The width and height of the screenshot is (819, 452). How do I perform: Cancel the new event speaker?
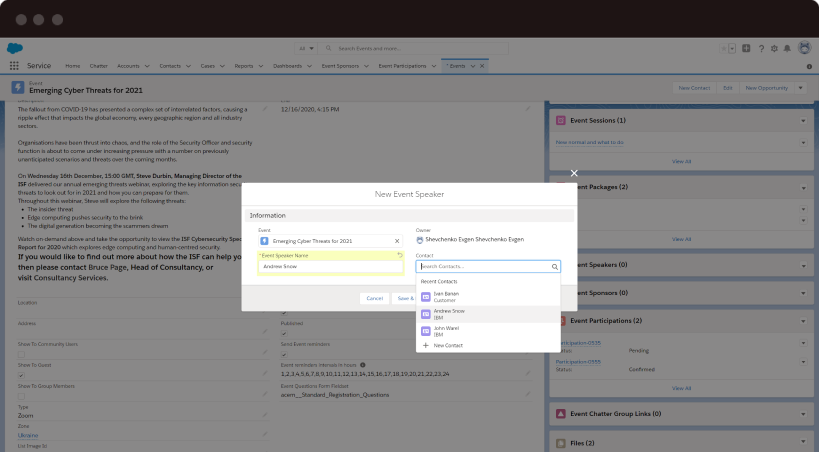(x=375, y=298)
